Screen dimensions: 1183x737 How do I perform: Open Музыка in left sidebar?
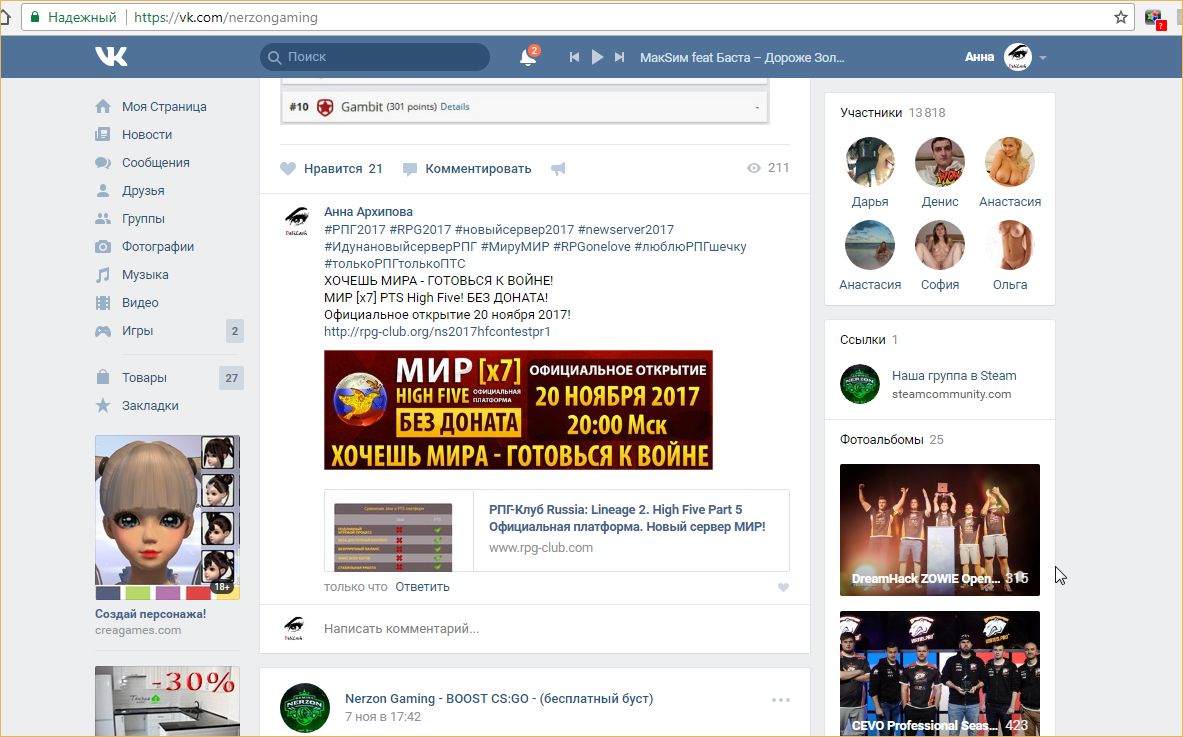tap(145, 274)
